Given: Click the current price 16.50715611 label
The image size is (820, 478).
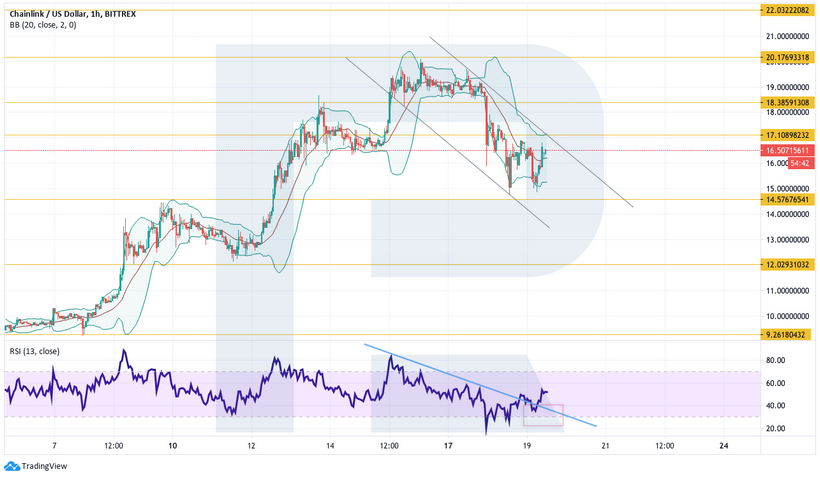Looking at the screenshot, I should coord(787,151).
